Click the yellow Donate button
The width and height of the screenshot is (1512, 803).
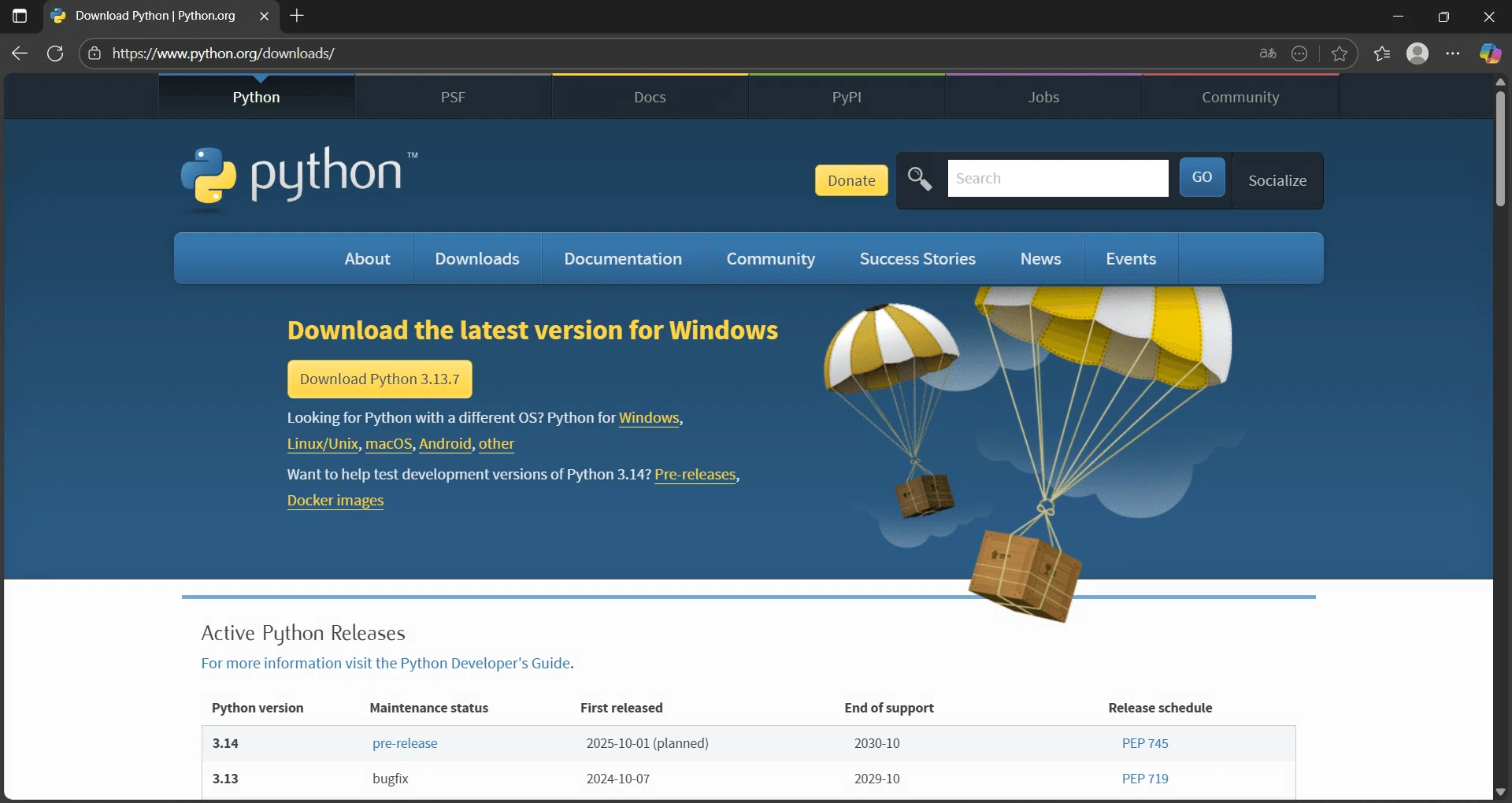point(851,180)
